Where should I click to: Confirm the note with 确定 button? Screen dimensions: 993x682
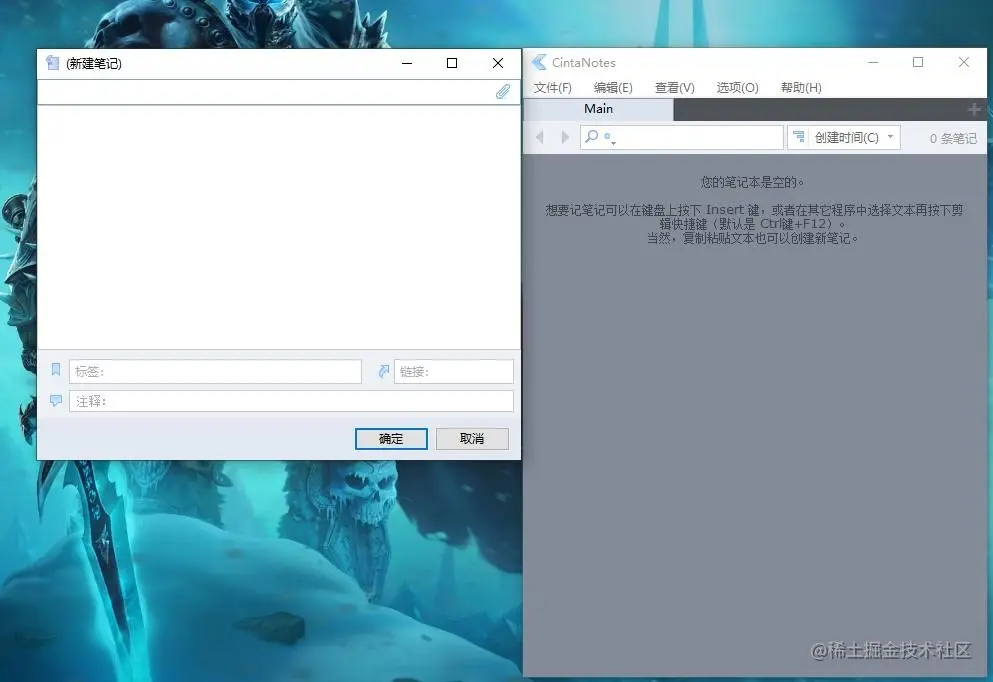391,438
